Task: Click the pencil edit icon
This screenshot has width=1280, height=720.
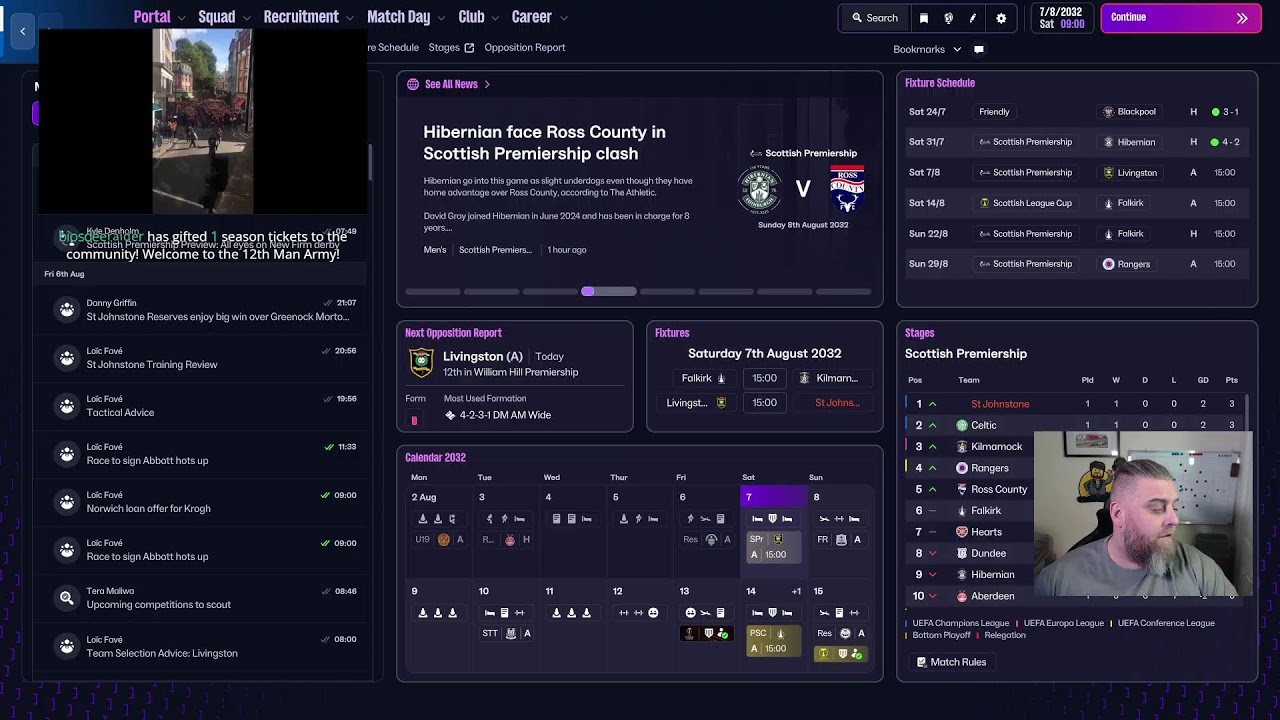Action: click(972, 18)
